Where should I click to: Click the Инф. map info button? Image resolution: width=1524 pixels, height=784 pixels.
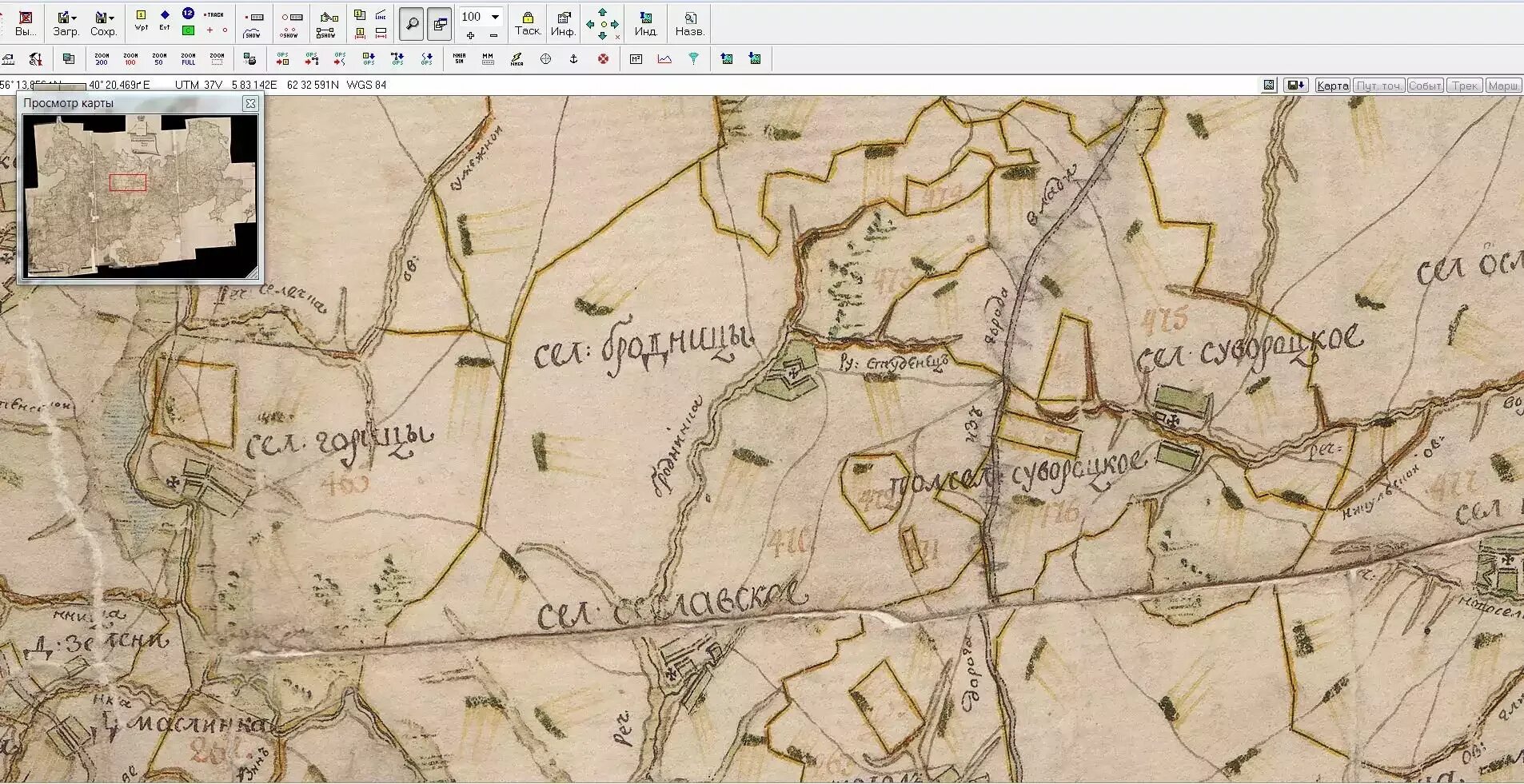tap(563, 23)
